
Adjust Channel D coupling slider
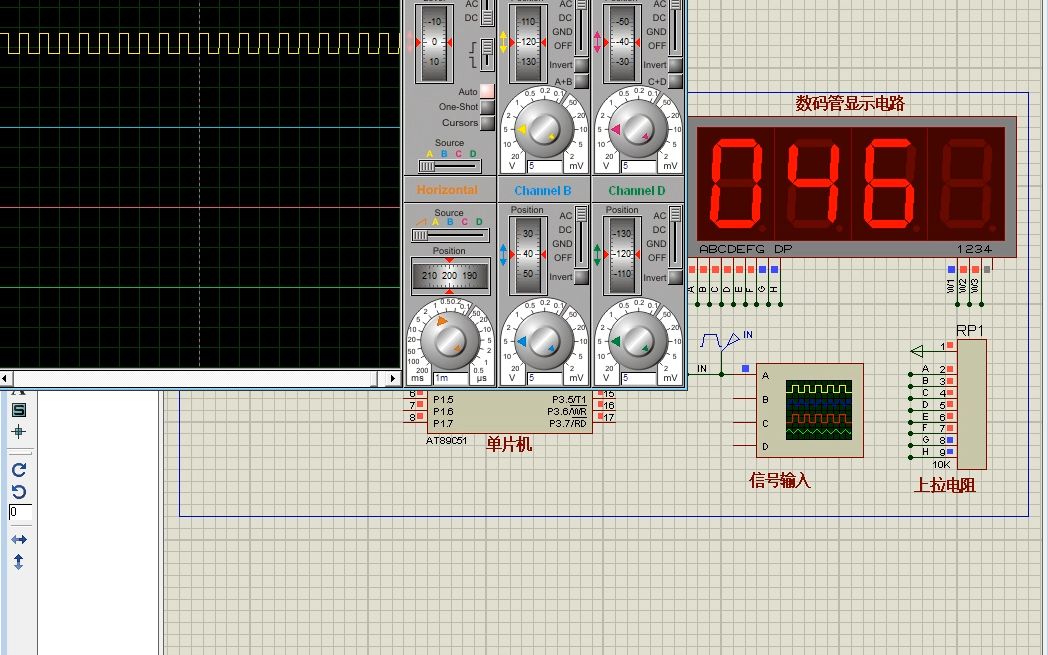pyautogui.click(x=675, y=237)
